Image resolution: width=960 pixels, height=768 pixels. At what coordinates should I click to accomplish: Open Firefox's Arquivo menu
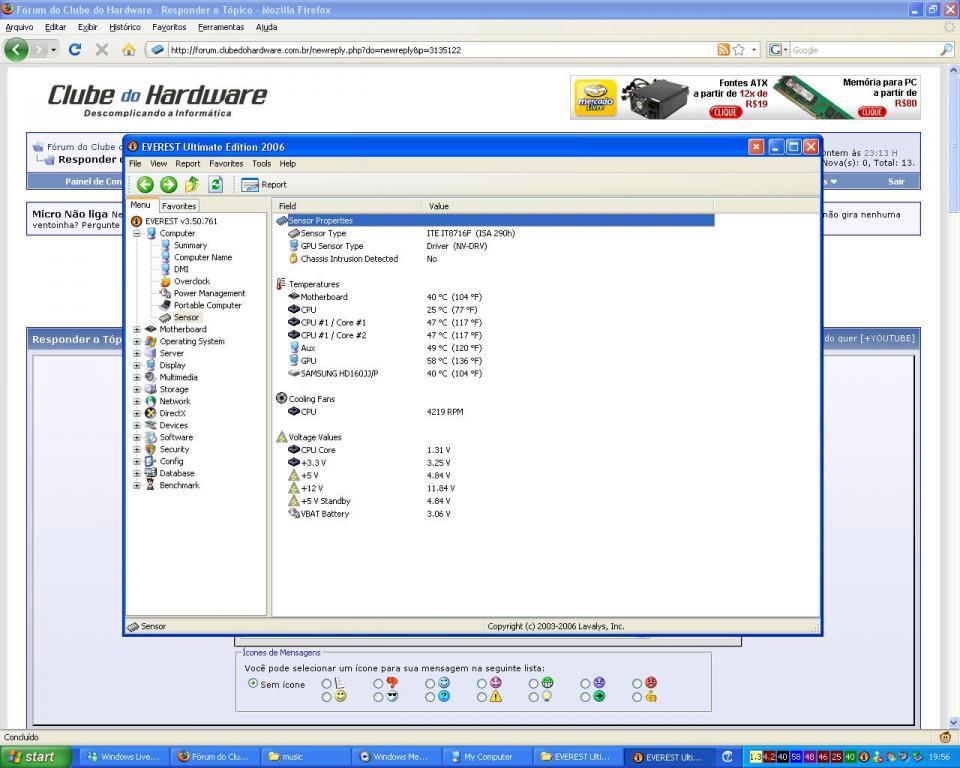[20, 27]
